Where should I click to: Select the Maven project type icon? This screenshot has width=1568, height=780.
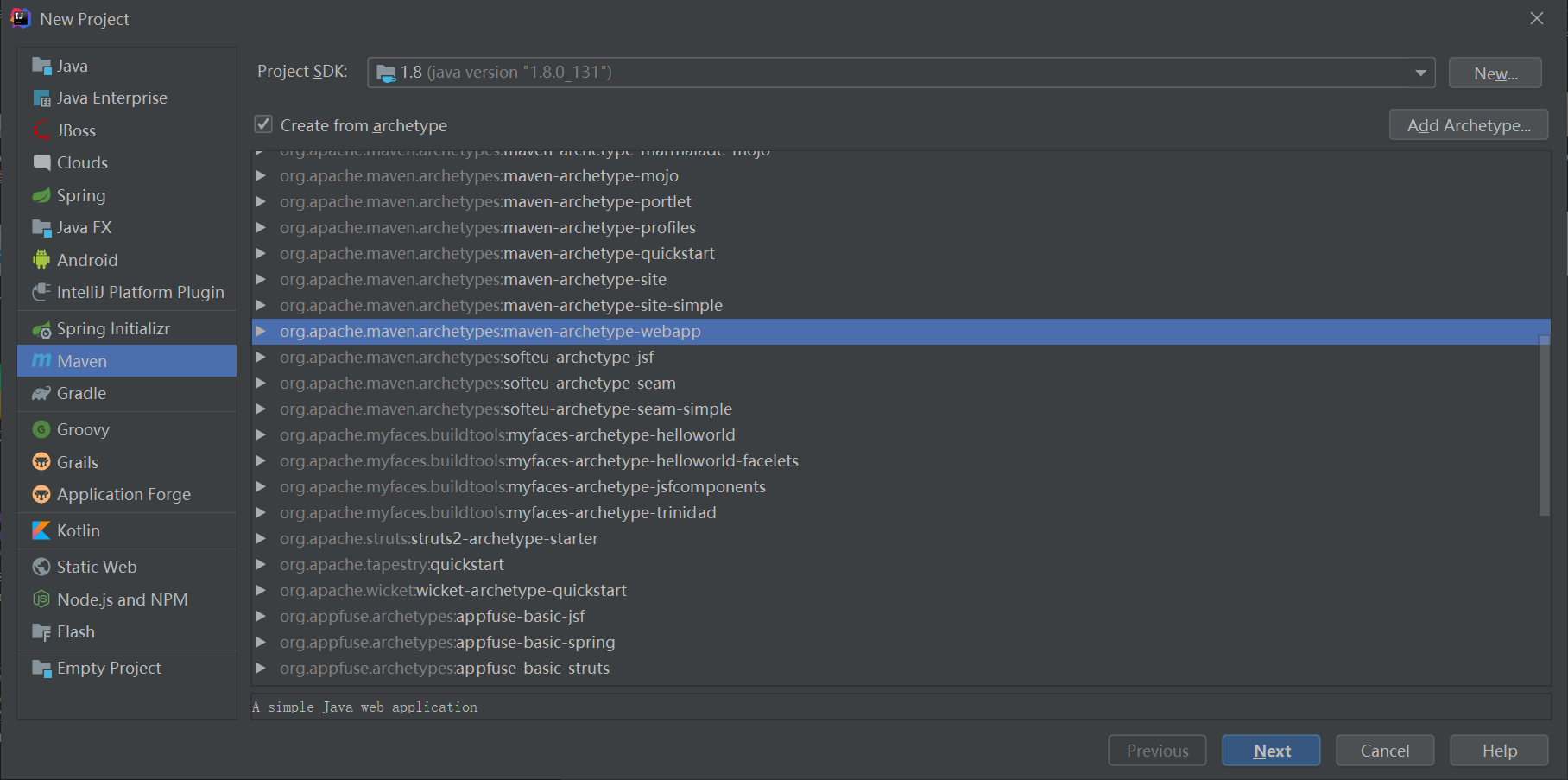(x=41, y=361)
